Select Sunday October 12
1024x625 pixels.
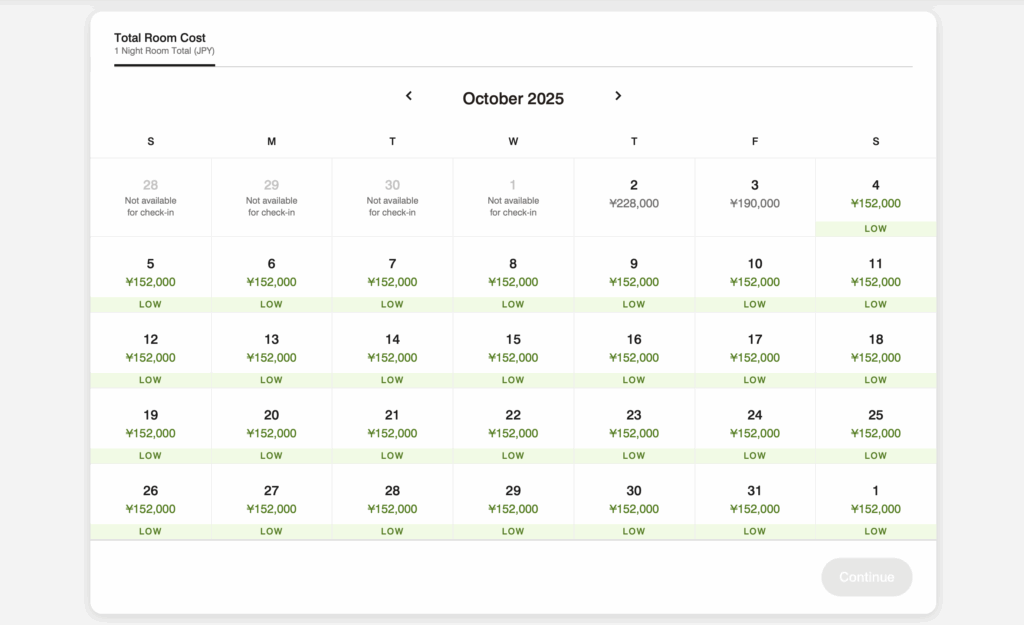click(x=151, y=348)
